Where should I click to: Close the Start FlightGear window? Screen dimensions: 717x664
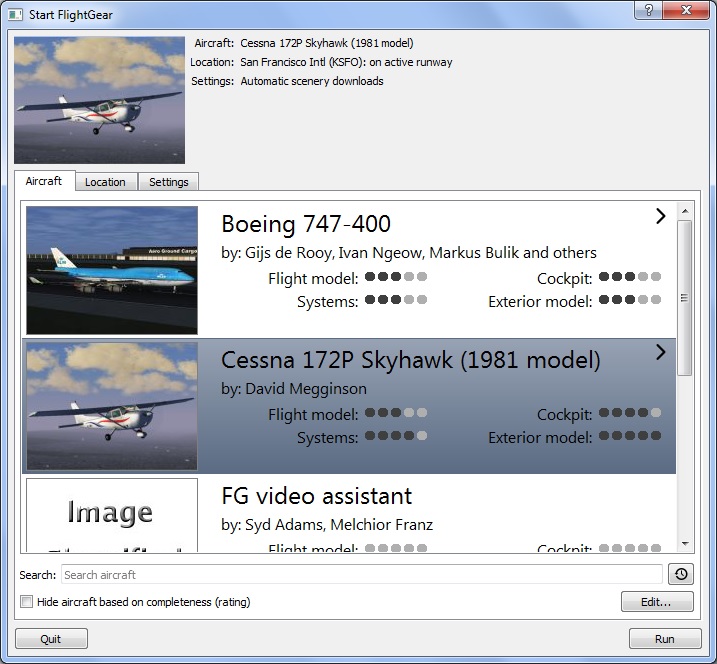click(x=685, y=10)
